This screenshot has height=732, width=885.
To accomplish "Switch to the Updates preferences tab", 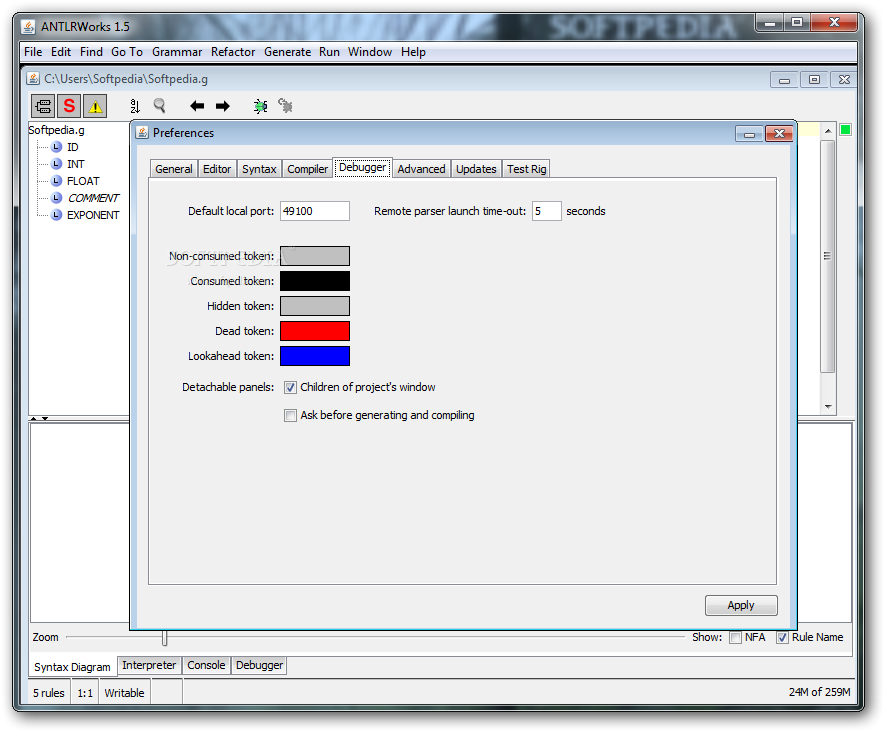I will pyautogui.click(x=476, y=169).
